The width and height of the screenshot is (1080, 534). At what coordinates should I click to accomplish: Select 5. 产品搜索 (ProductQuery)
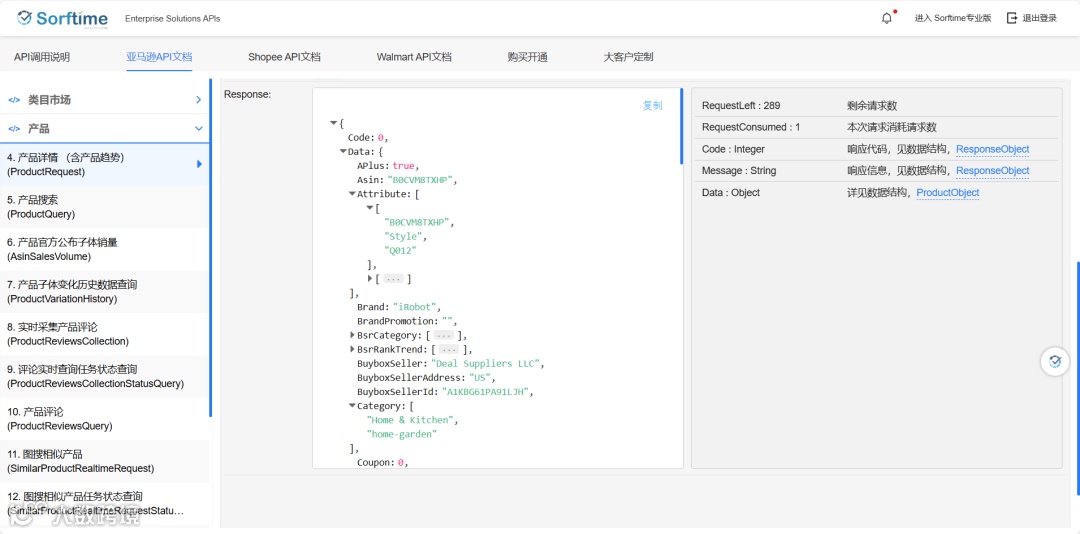click(x=105, y=207)
